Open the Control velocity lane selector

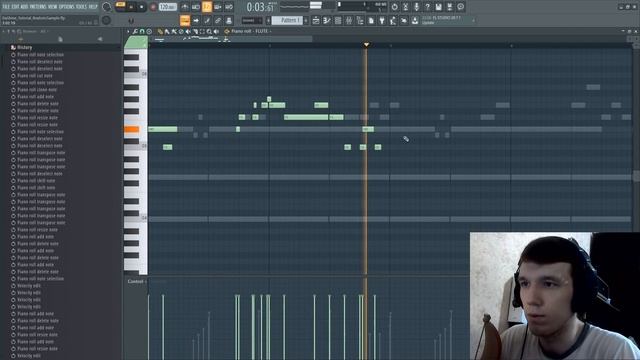pyautogui.click(x=136, y=281)
